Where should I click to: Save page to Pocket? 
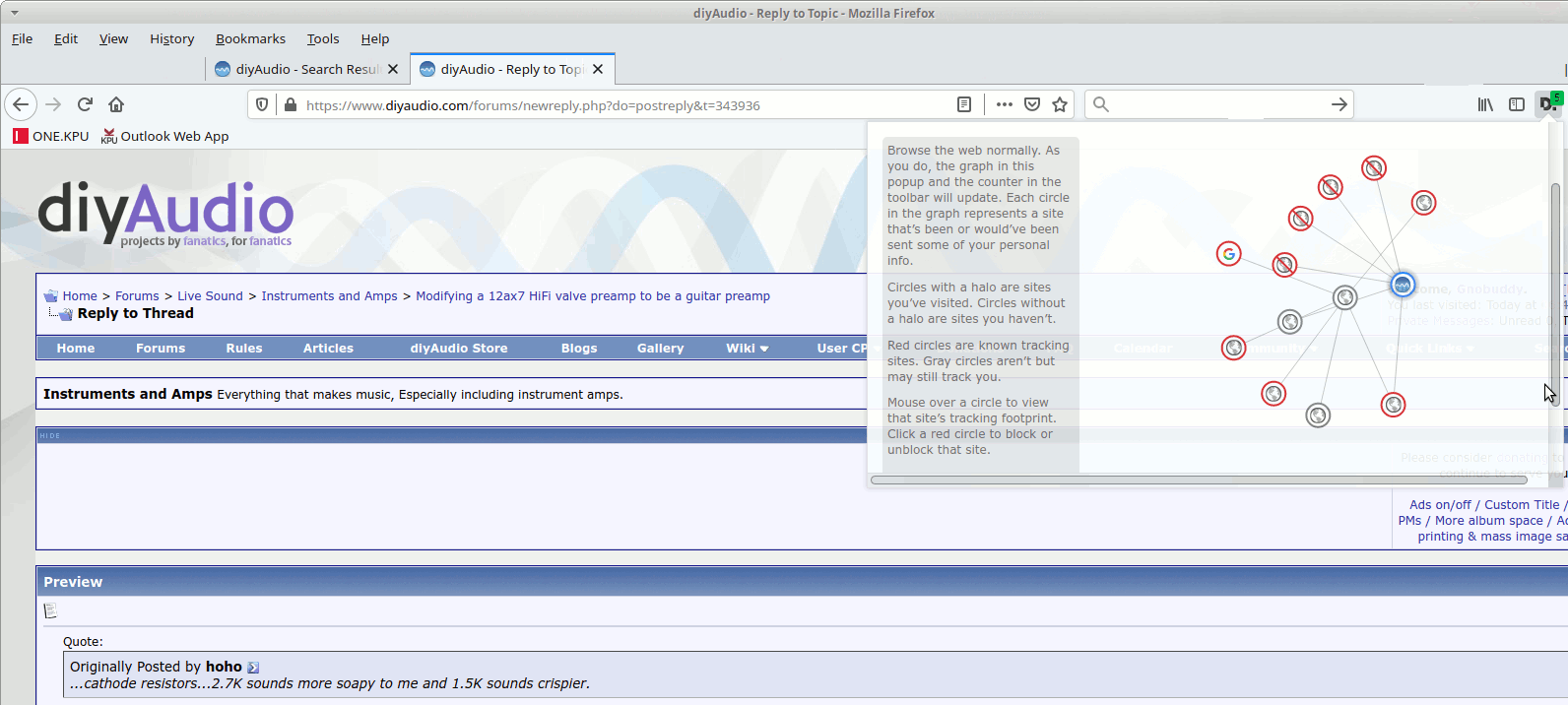coord(1032,104)
